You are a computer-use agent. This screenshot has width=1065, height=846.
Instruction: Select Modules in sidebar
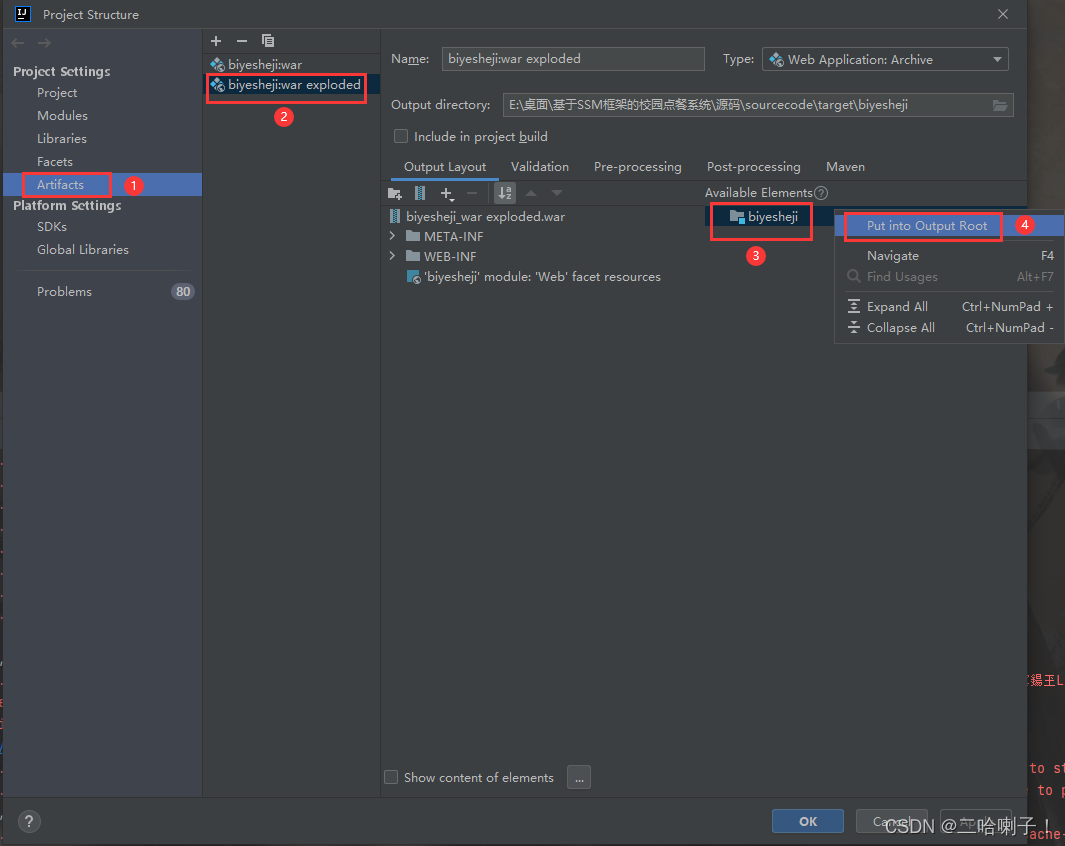[62, 115]
